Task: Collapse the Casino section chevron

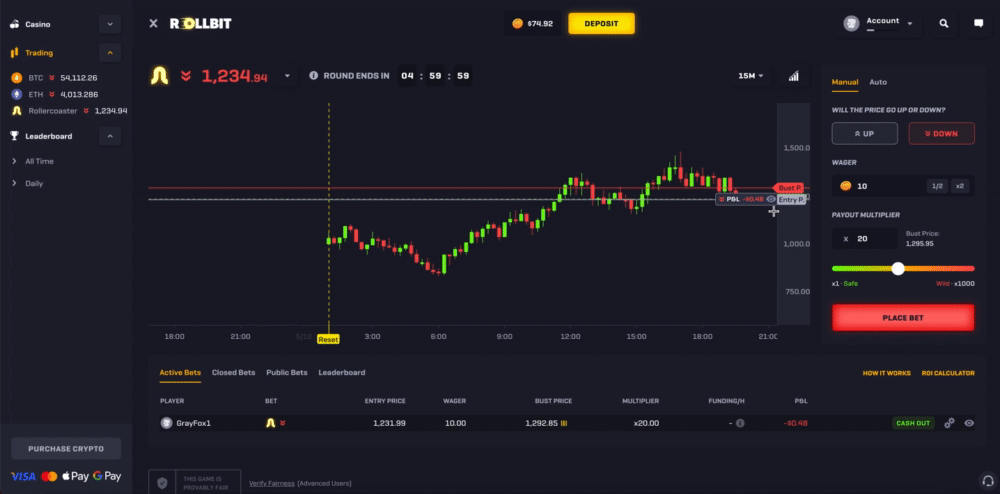Action: 110,24
